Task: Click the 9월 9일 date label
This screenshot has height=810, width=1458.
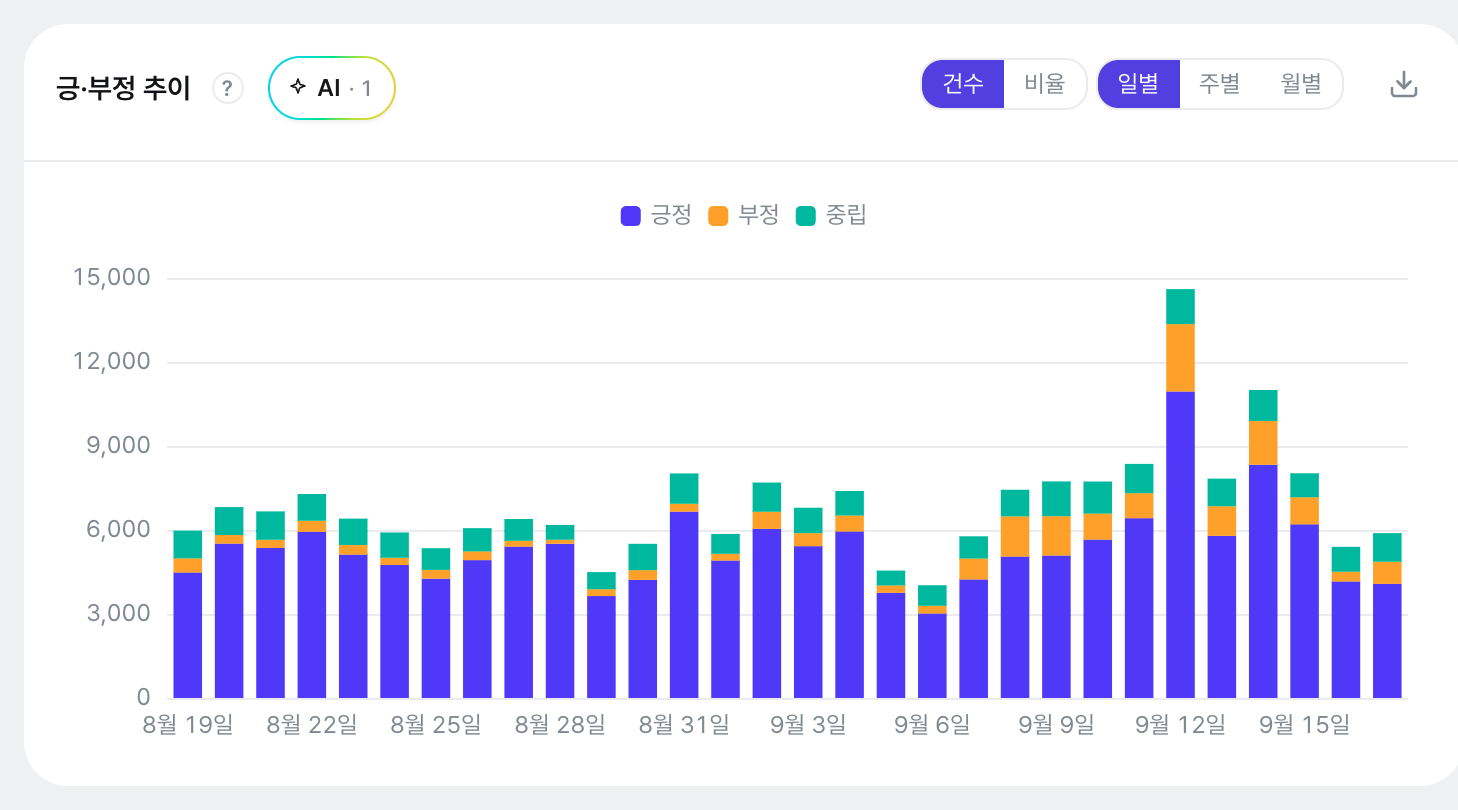Action: (1056, 725)
